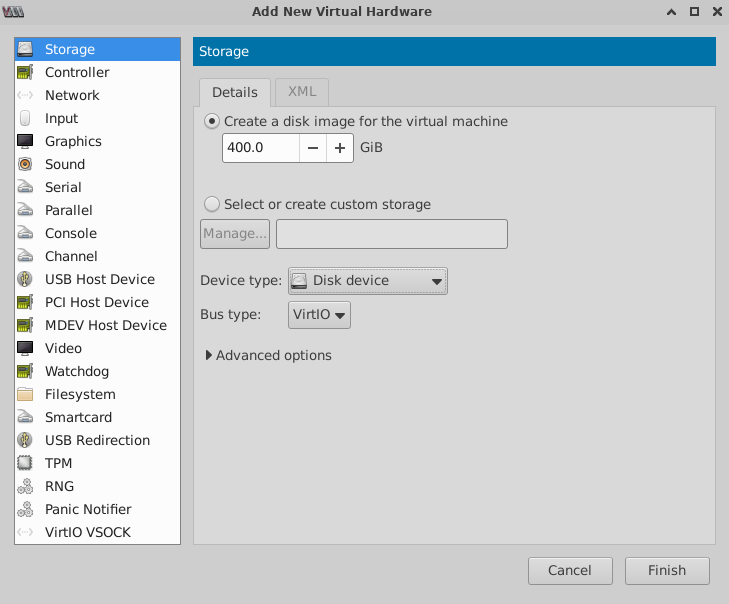Open the Details tab
This screenshot has width=729, height=604.
point(235,92)
